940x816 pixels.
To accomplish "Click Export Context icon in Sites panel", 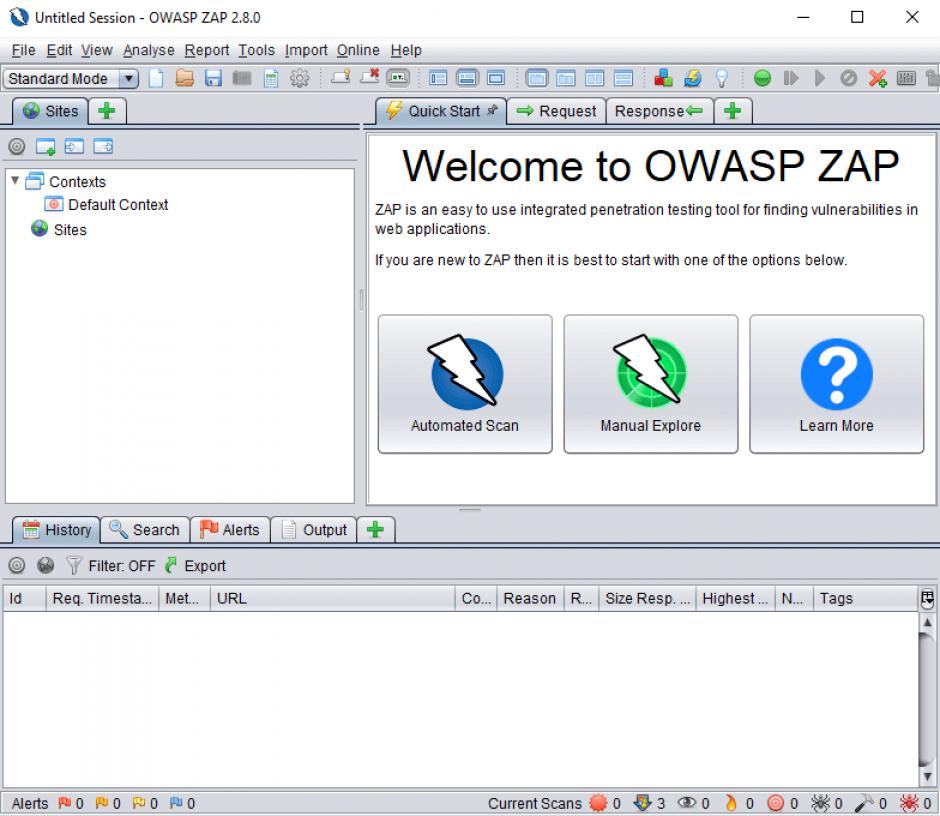I will tap(103, 146).
